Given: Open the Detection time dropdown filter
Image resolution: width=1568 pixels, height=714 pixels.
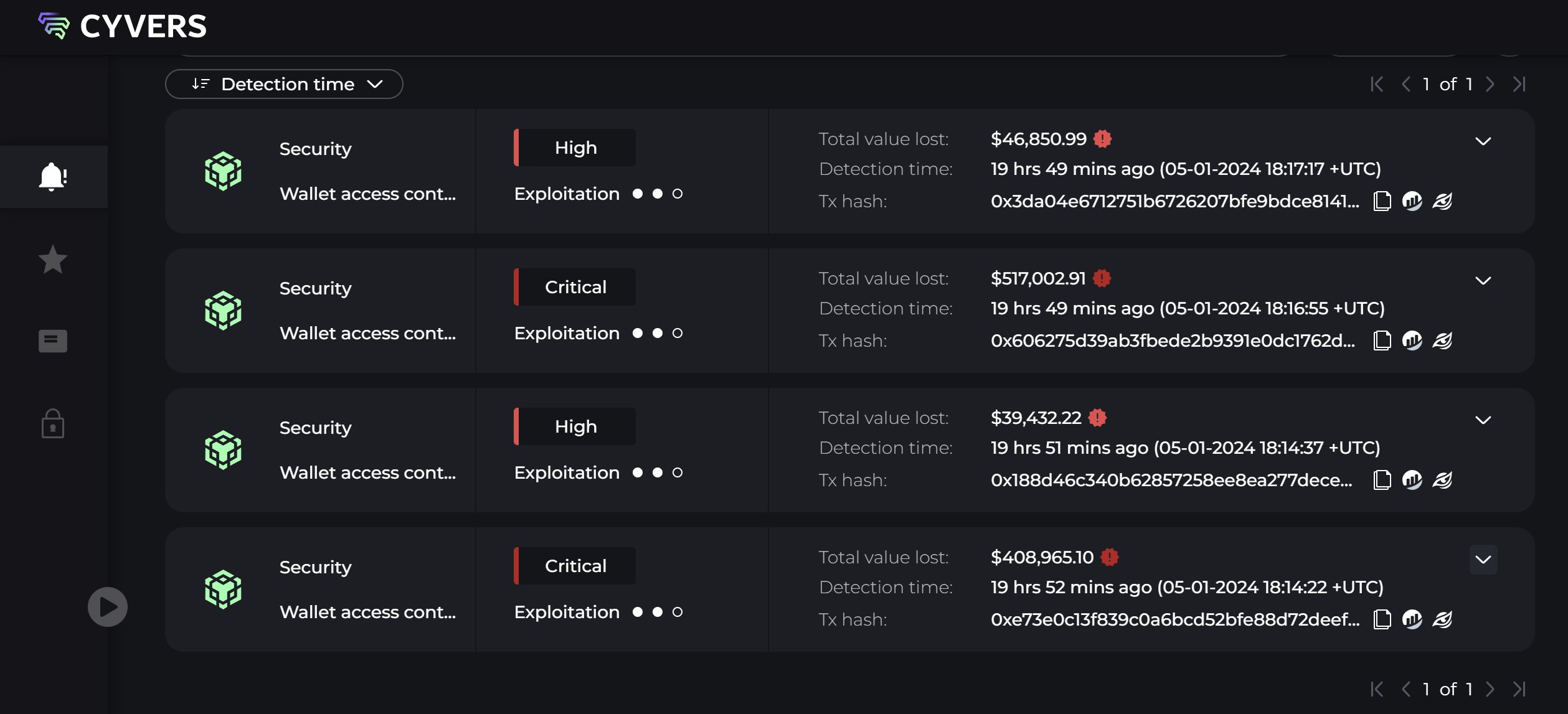Looking at the screenshot, I should pyautogui.click(x=283, y=83).
